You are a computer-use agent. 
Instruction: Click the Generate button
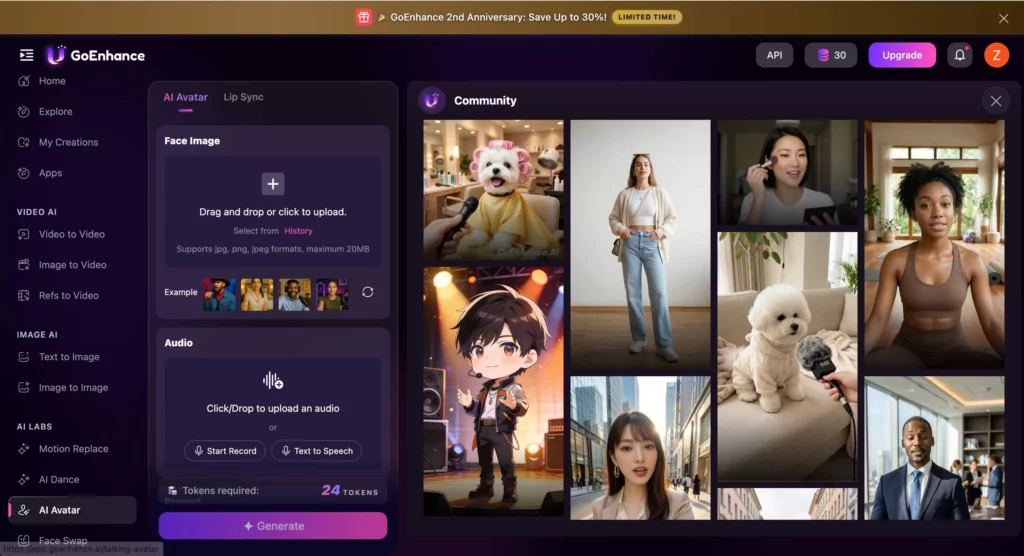tap(273, 526)
